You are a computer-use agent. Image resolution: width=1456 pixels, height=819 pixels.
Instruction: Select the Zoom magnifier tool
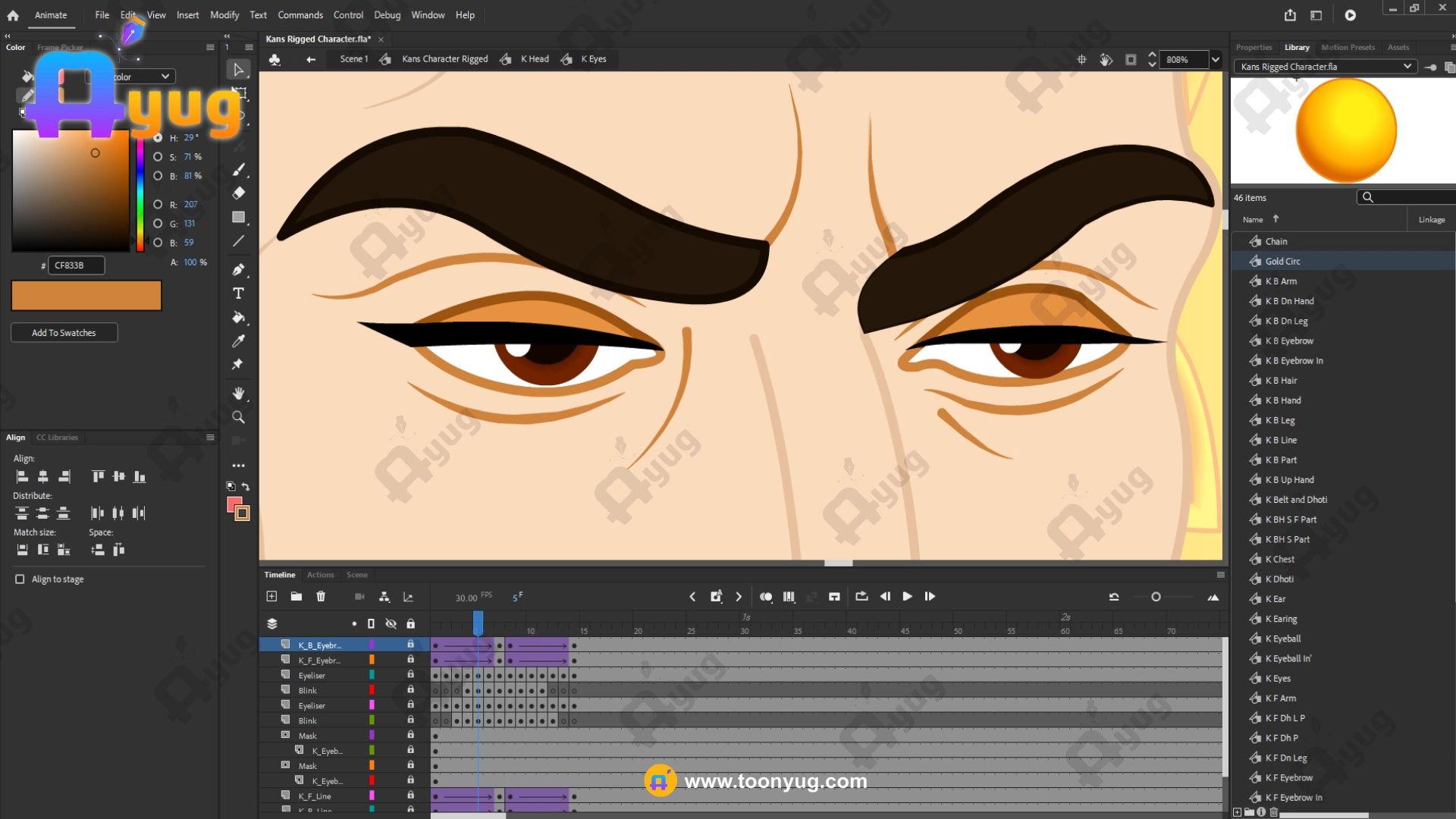pos(238,417)
